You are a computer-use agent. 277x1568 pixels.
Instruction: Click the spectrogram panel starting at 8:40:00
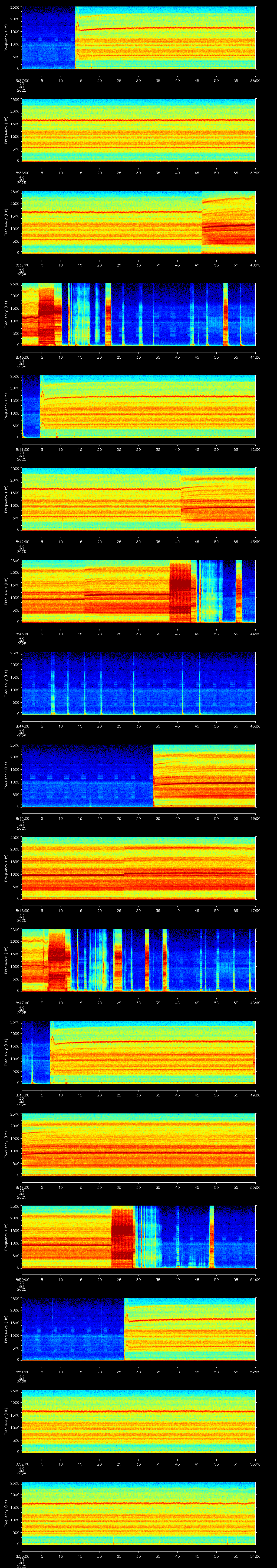point(138,315)
